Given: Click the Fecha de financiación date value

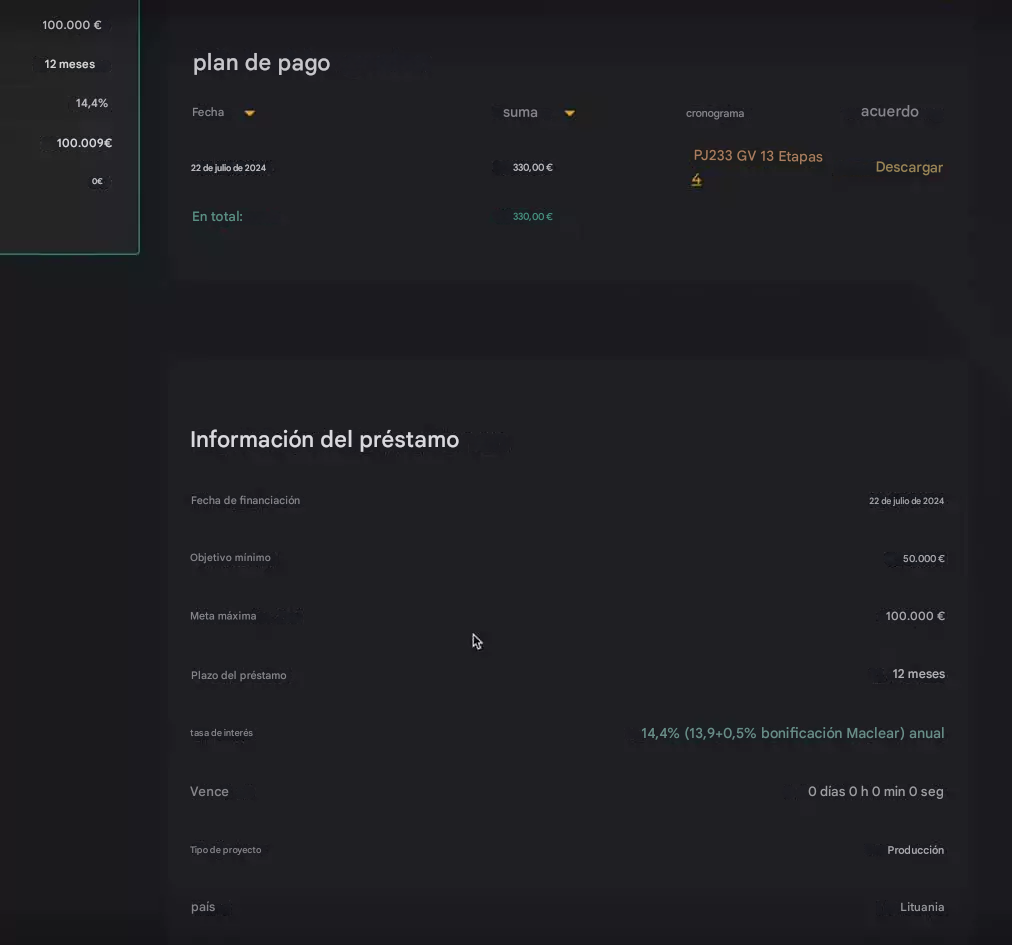Looking at the screenshot, I should pyautogui.click(x=906, y=501).
